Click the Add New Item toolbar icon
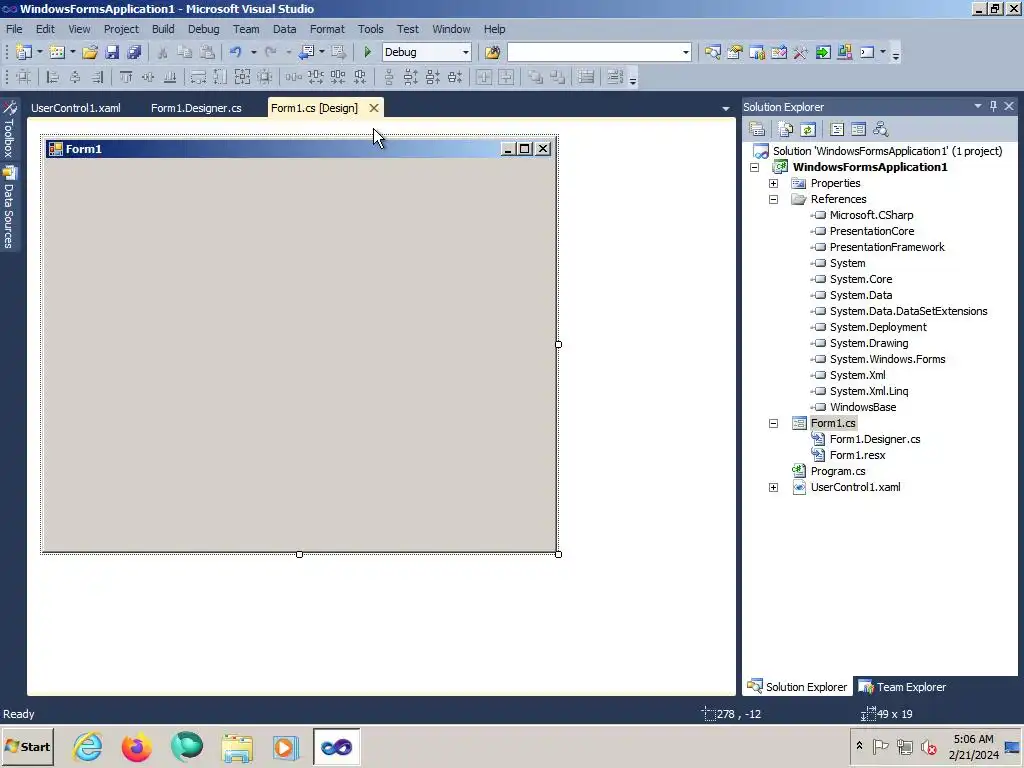 (x=57, y=52)
